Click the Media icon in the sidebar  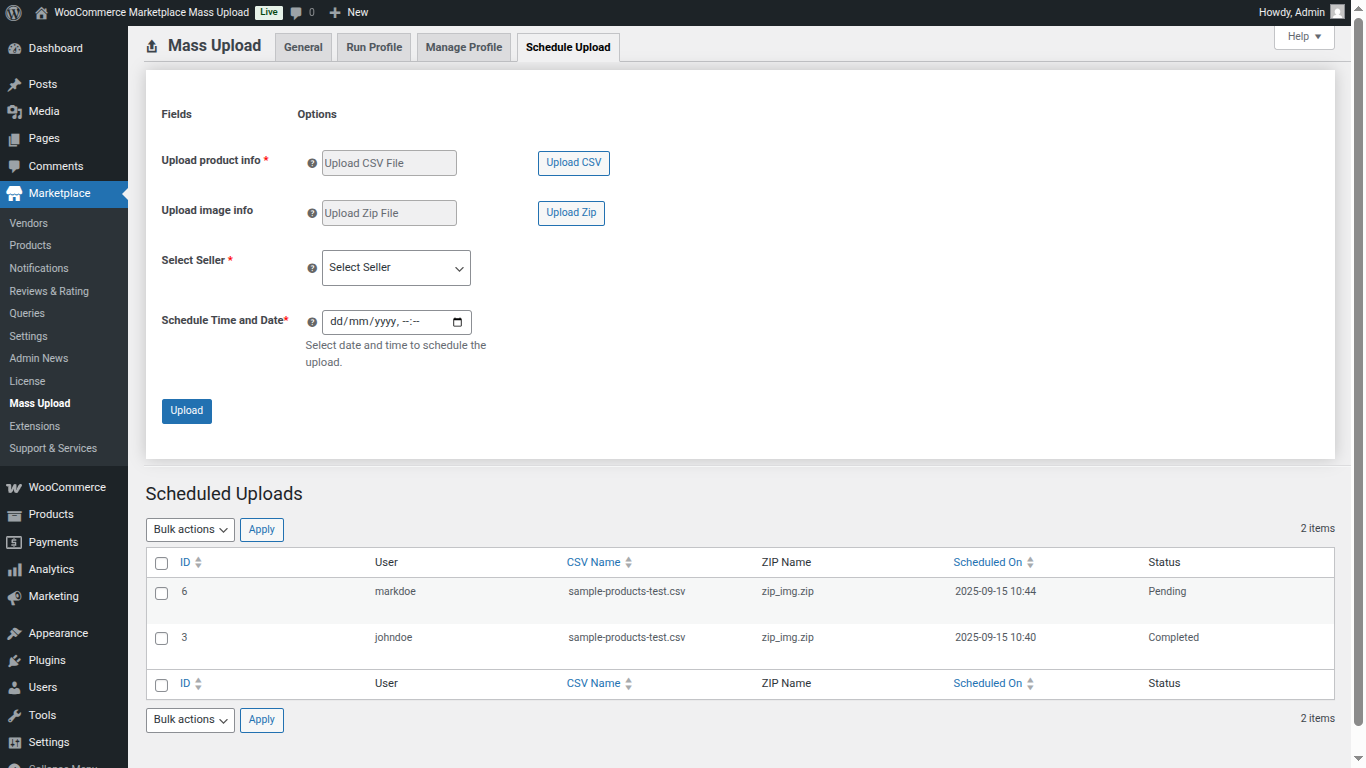click(15, 111)
